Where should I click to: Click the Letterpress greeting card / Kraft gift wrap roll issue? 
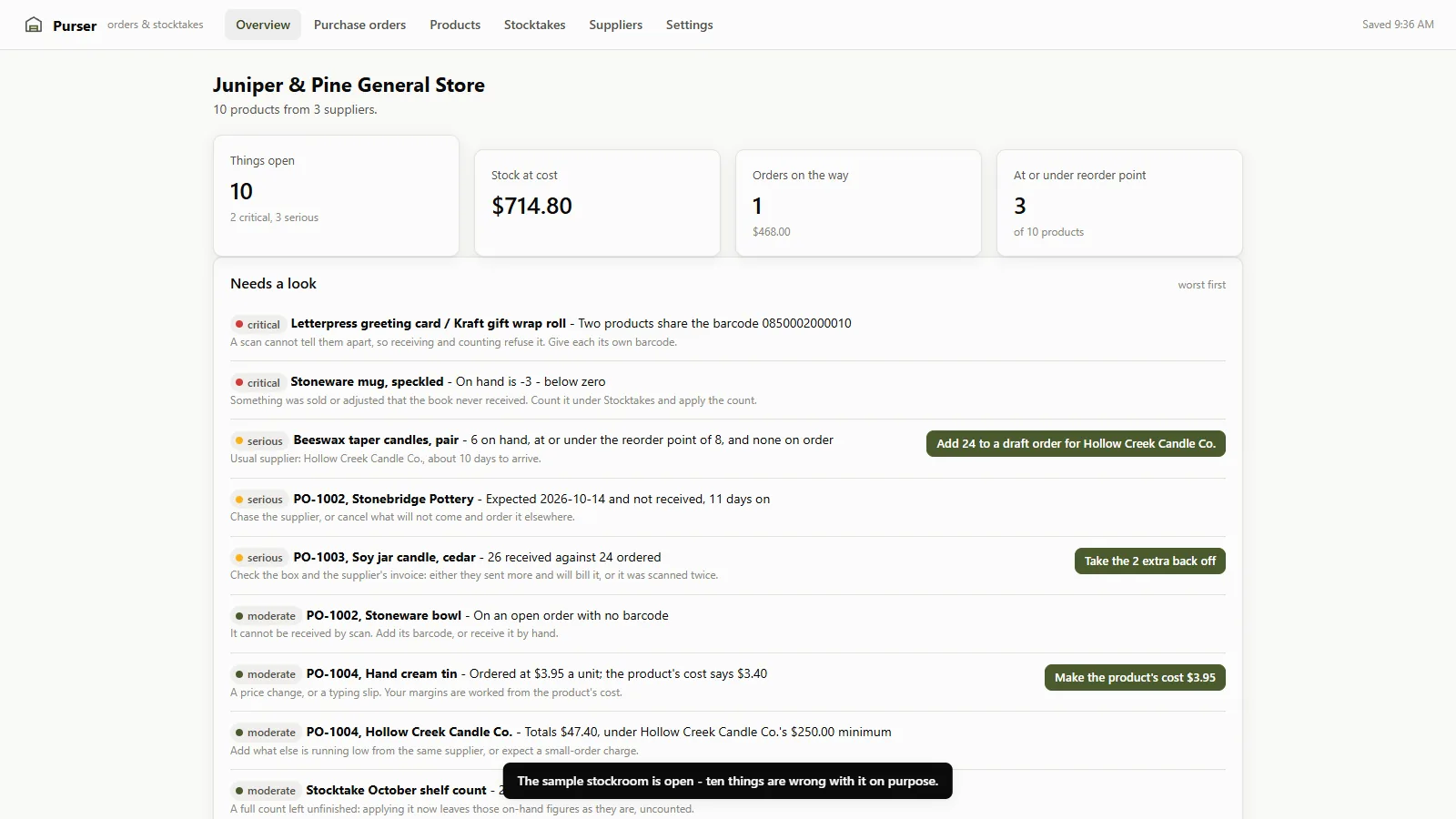coord(429,323)
